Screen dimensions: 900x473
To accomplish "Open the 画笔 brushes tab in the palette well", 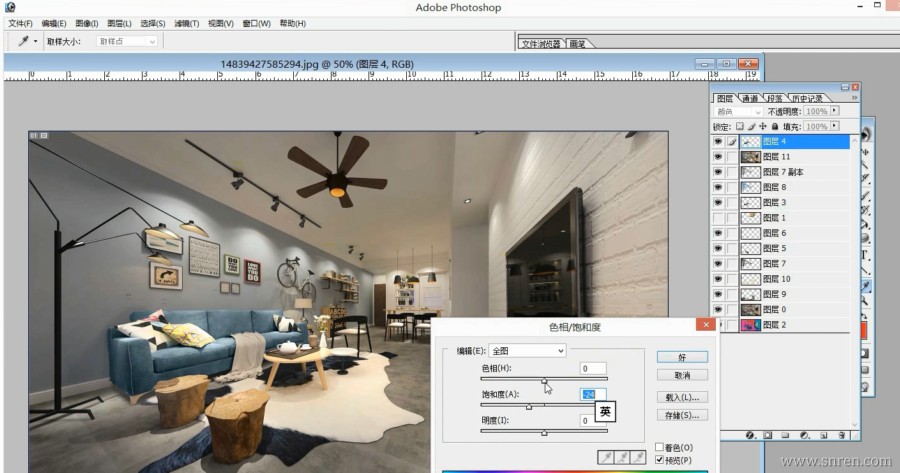I will click(577, 44).
